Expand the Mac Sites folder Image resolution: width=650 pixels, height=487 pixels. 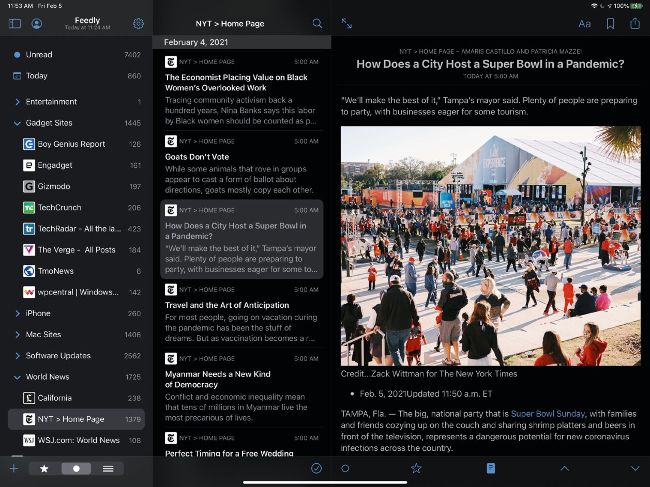point(17,334)
